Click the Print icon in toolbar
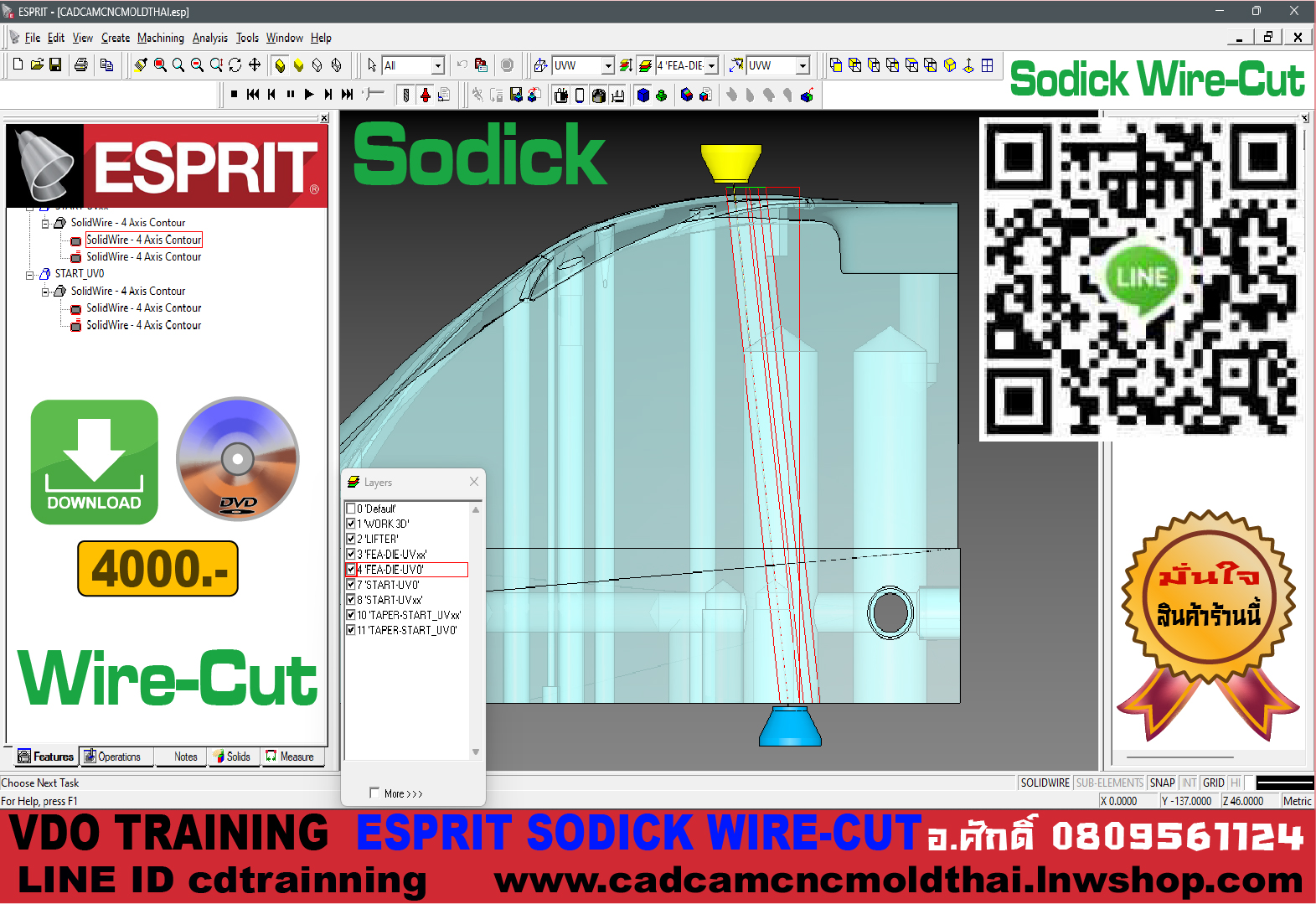This screenshot has height=904, width=1316. click(81, 65)
